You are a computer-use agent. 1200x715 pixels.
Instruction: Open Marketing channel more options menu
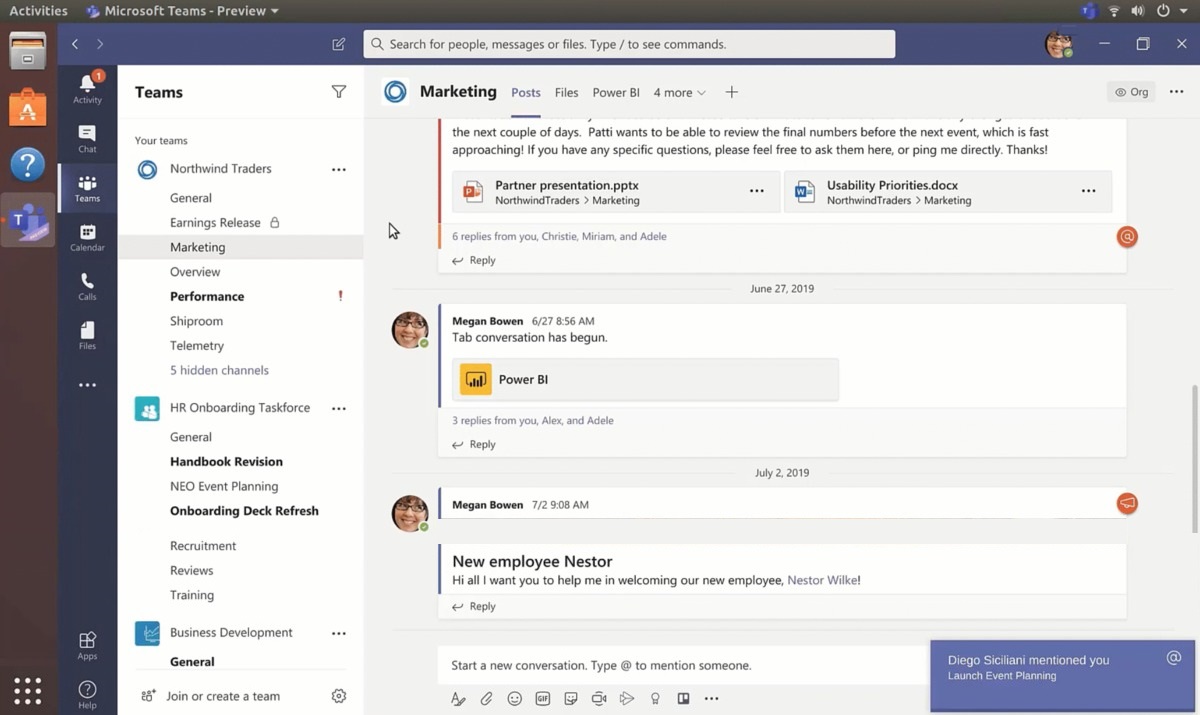pos(1176,92)
